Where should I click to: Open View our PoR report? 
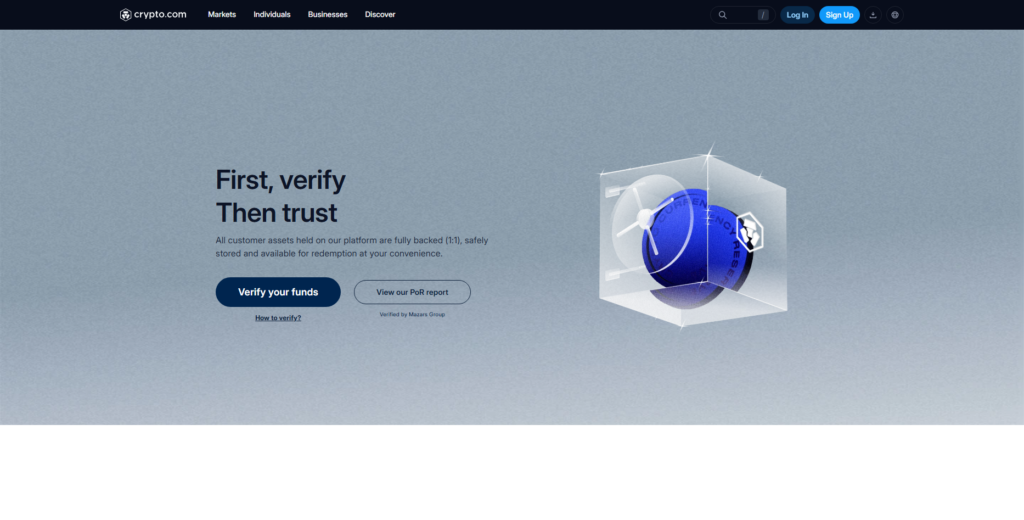coord(412,292)
